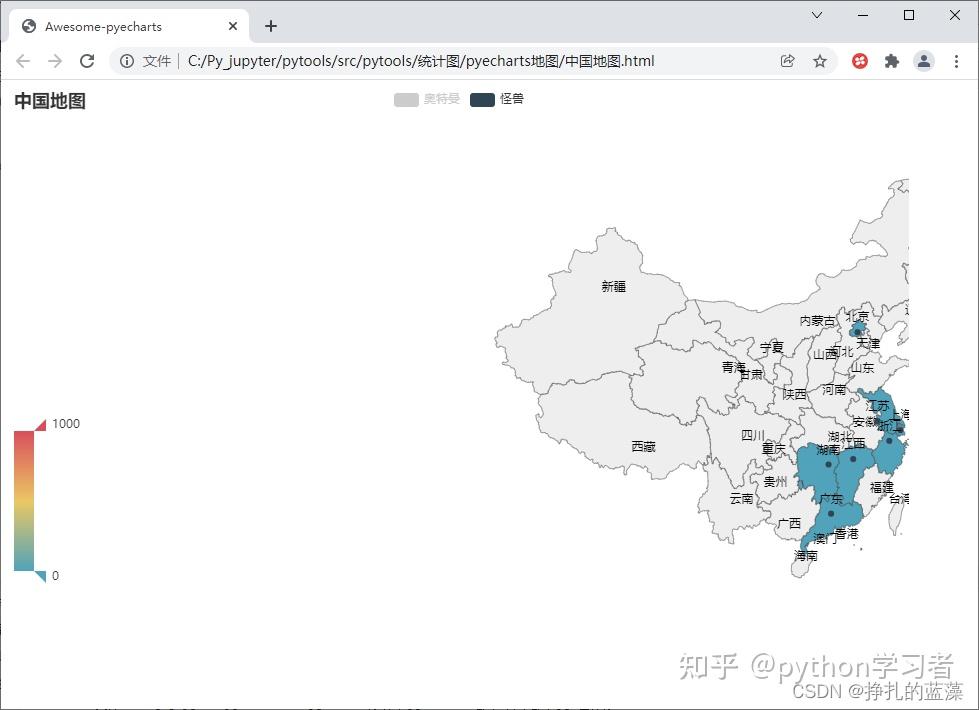Reload the 中国地图 page
979x710 pixels.
click(x=87, y=61)
